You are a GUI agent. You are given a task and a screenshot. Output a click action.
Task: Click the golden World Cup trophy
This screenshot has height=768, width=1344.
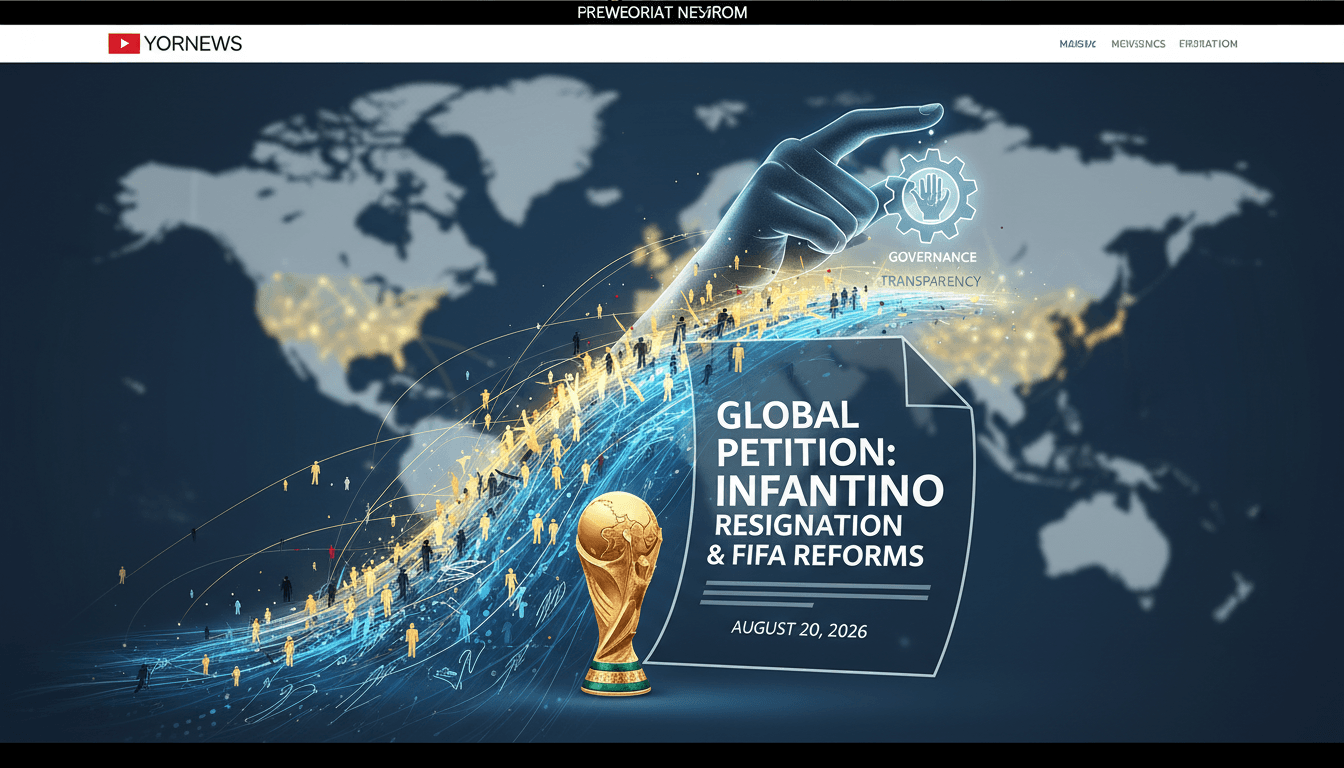pos(617,593)
